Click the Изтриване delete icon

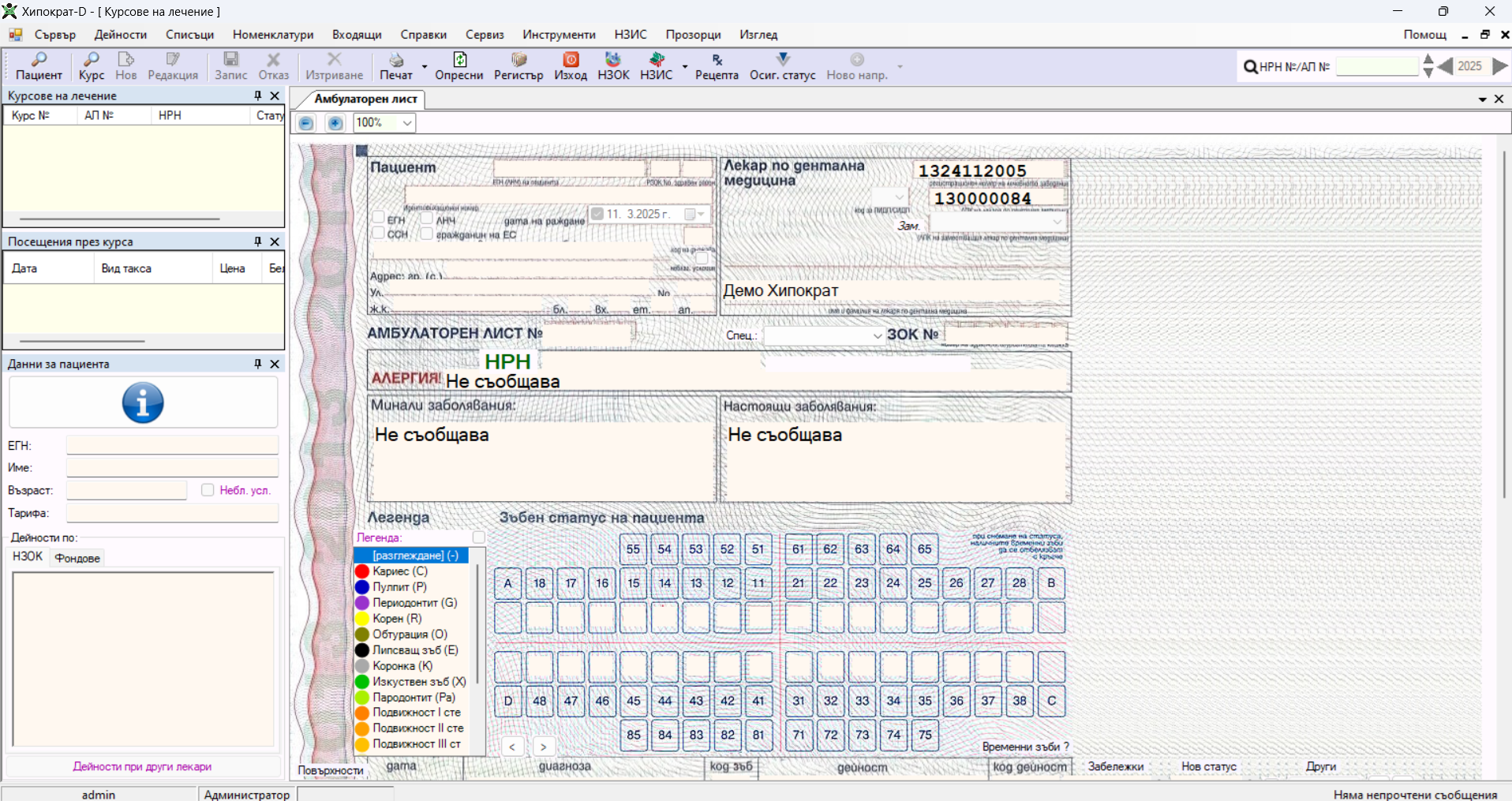pos(335,66)
